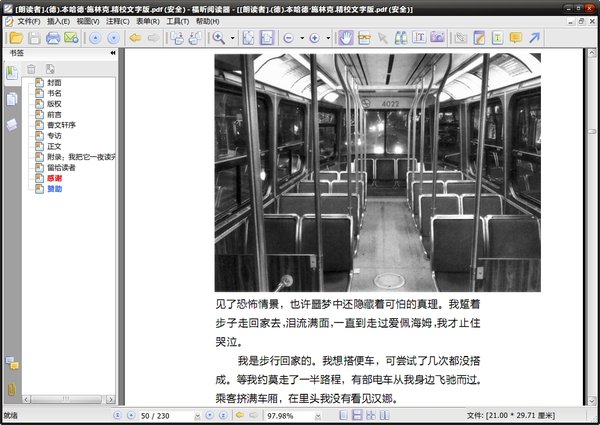Click the email envelope icon
The width and height of the screenshot is (600, 425).
71,38
